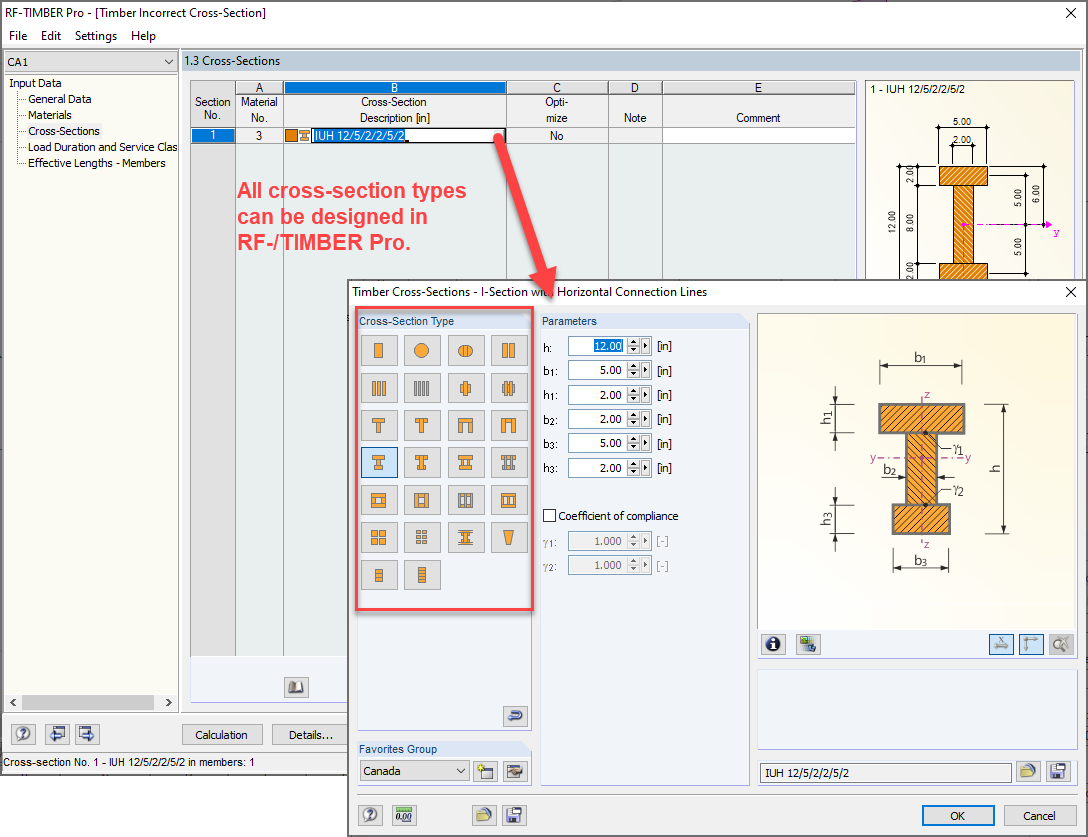Open the Settings menu
1088x837 pixels.
coord(96,36)
